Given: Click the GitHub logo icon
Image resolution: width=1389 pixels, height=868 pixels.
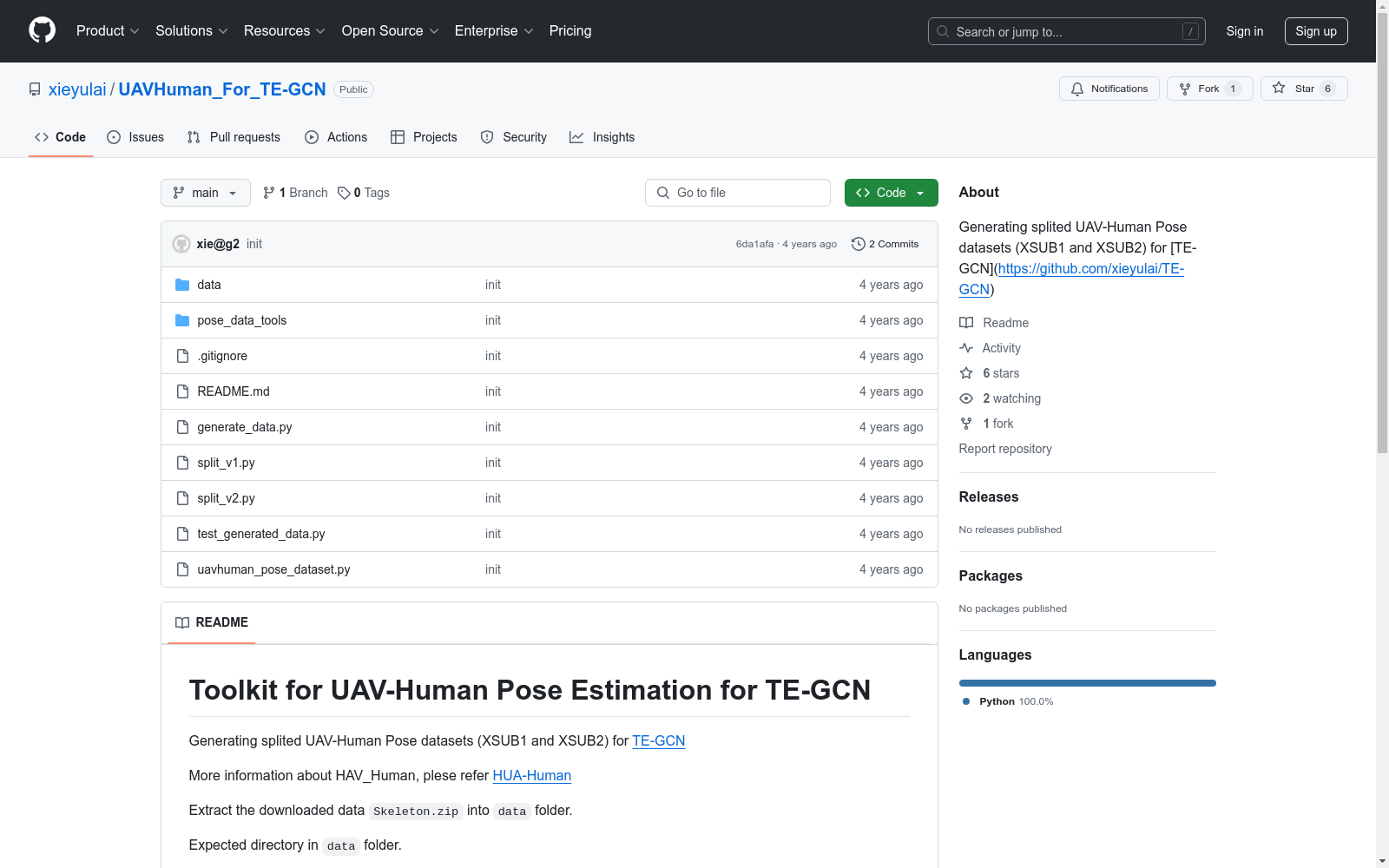Looking at the screenshot, I should click(42, 30).
